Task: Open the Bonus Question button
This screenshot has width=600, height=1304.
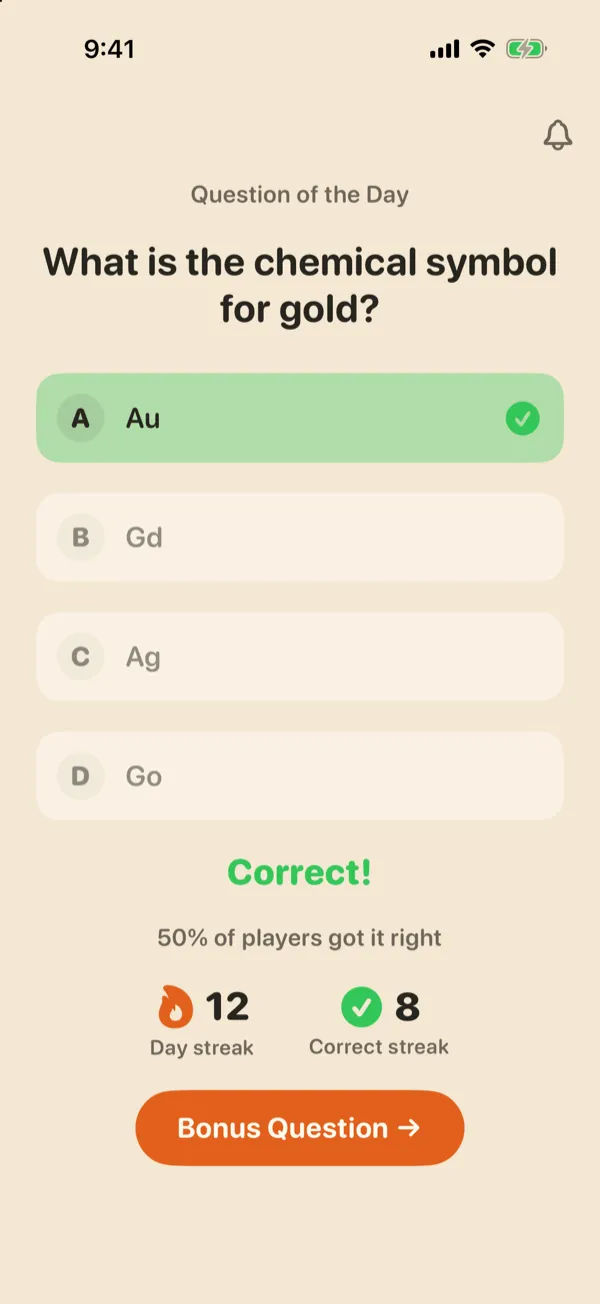Action: click(300, 1128)
